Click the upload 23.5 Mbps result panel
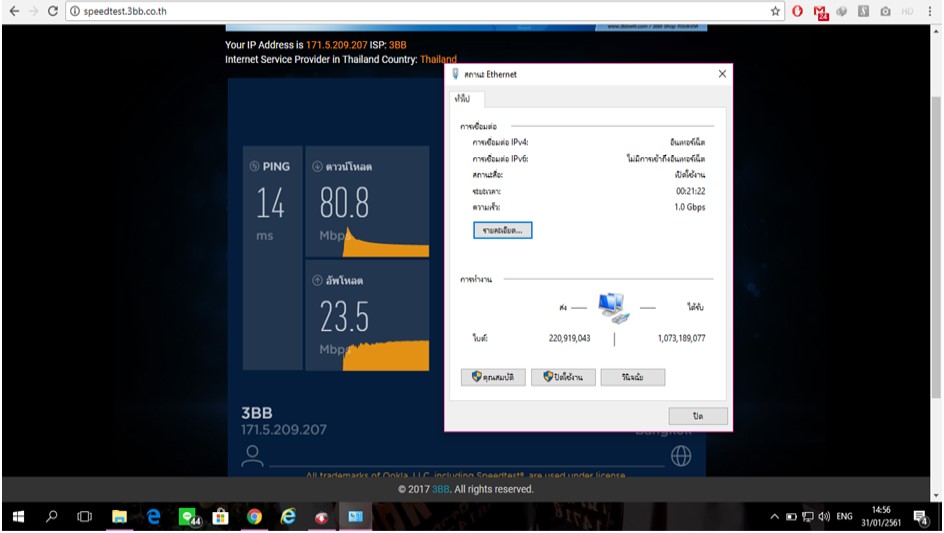 coord(367,315)
